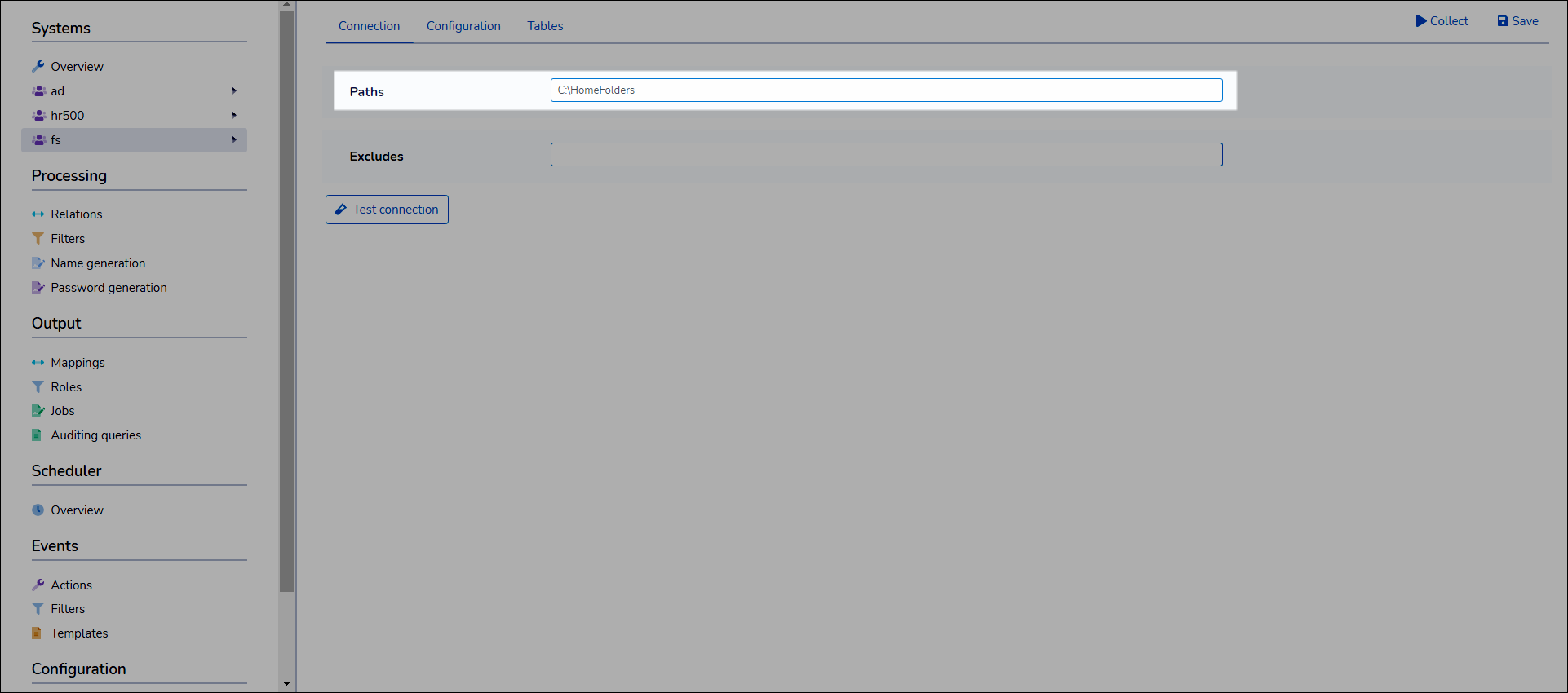Click the document icon beside Templates

(x=37, y=633)
